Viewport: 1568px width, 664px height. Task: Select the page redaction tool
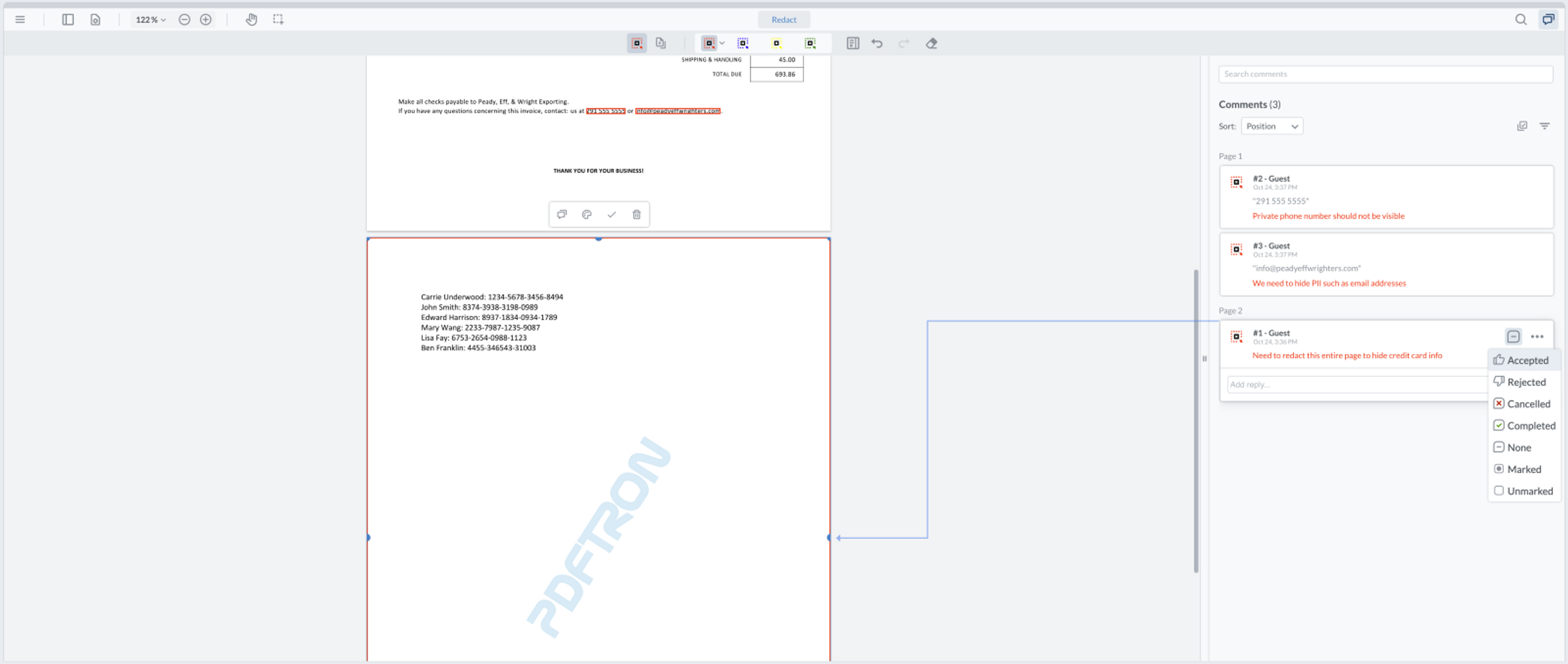pyautogui.click(x=660, y=43)
